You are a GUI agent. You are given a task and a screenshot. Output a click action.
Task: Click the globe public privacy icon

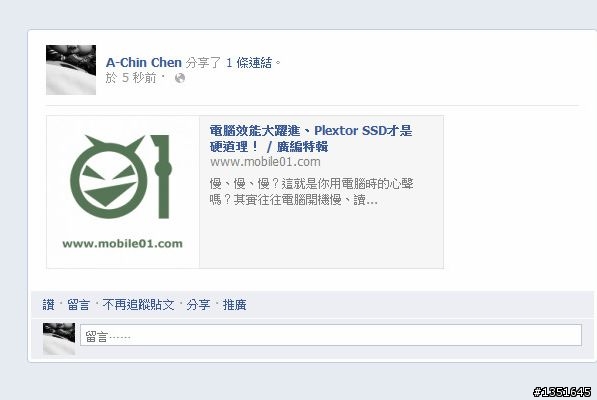pos(180,78)
